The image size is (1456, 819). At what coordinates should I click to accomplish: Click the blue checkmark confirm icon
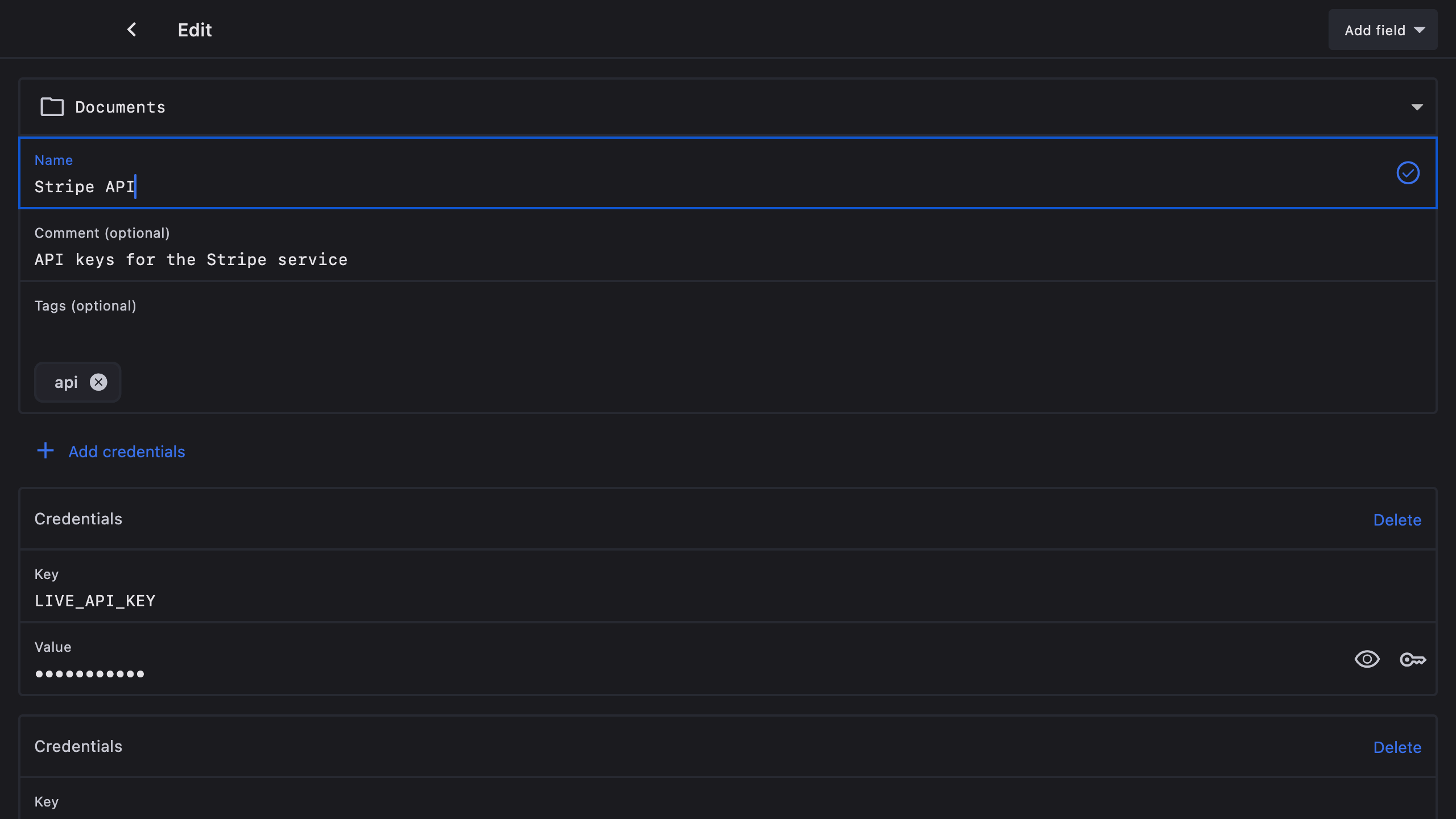tap(1408, 173)
